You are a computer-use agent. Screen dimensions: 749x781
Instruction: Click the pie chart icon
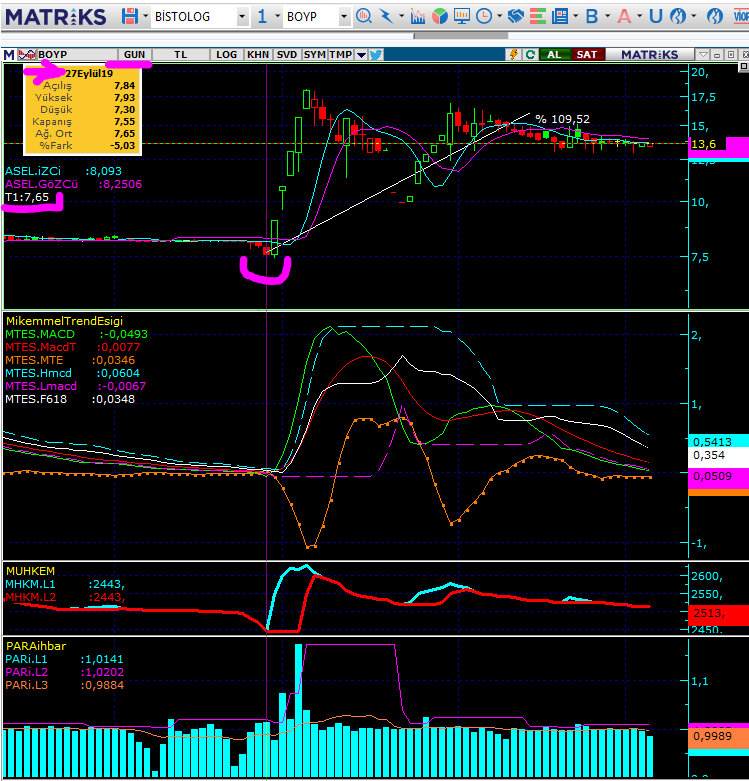pos(440,16)
